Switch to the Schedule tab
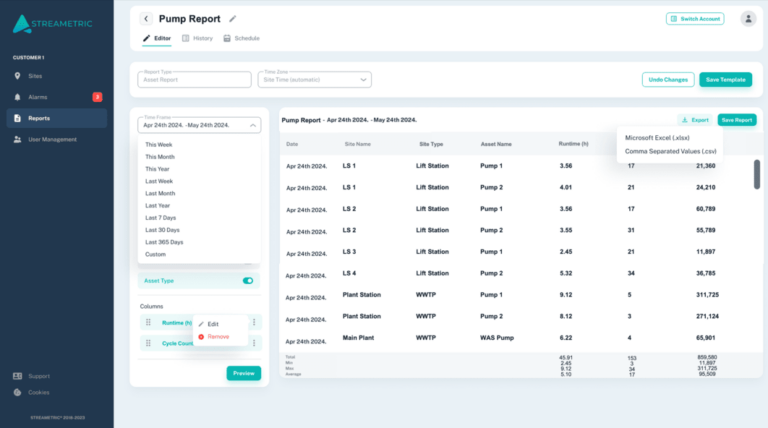768x428 pixels. click(x=241, y=38)
